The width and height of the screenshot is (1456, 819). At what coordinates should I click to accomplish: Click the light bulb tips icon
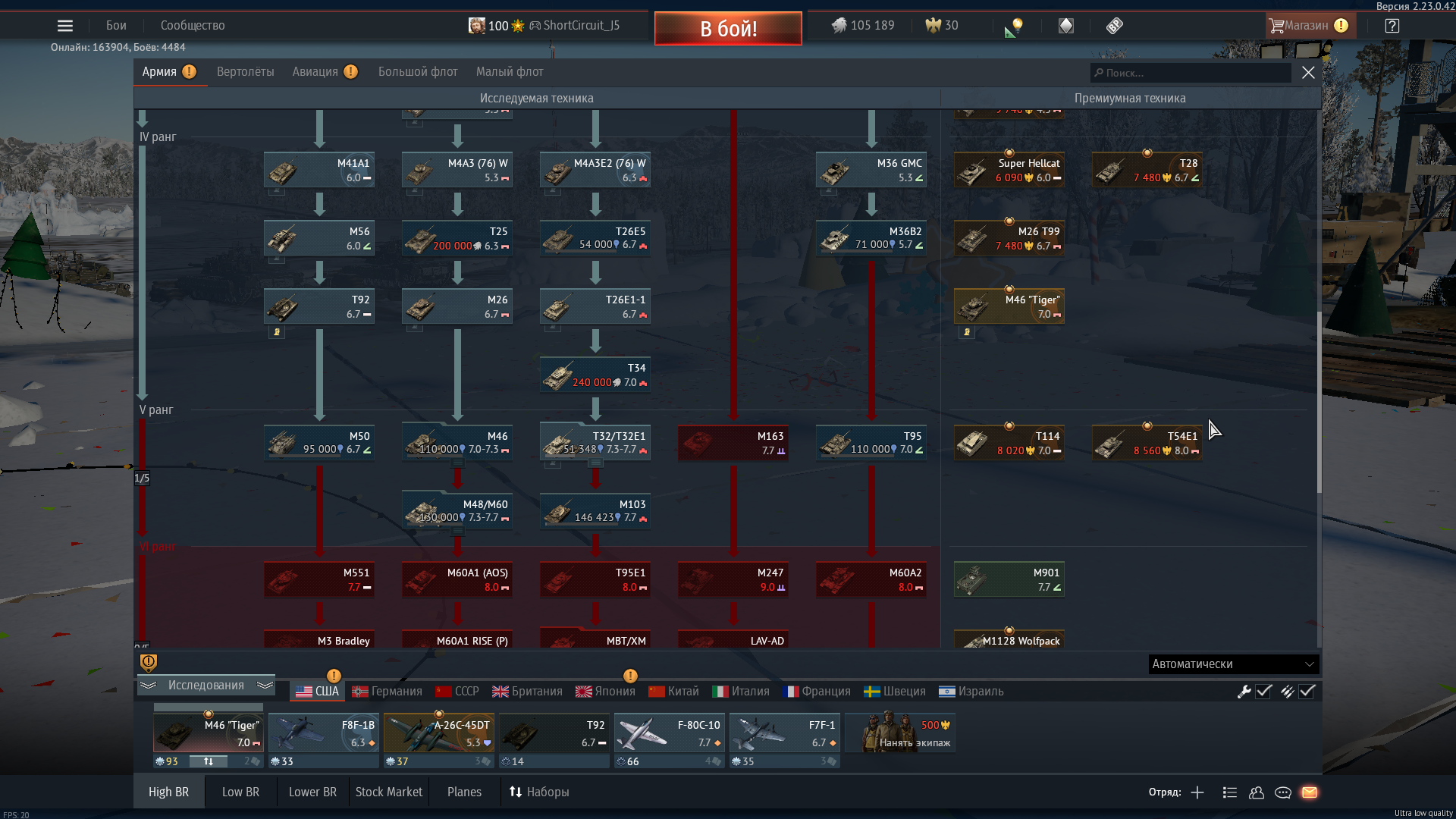(1014, 27)
